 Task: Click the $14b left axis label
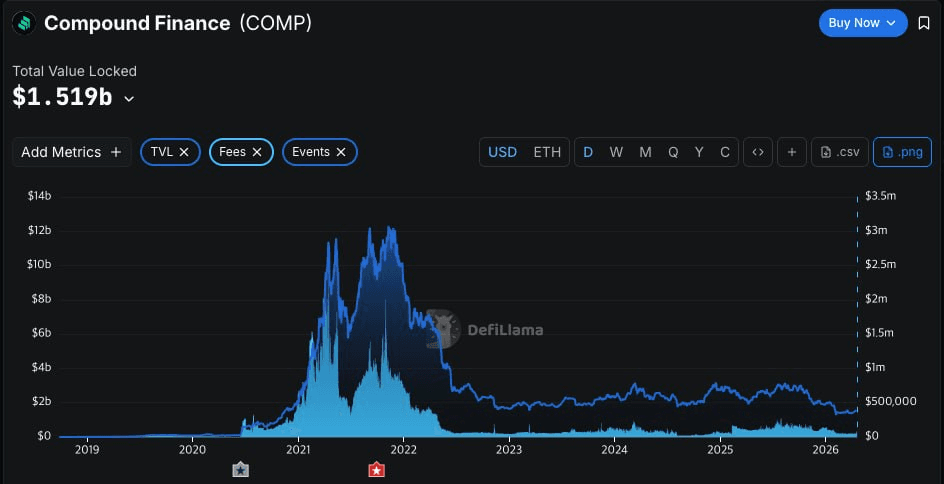click(x=39, y=196)
